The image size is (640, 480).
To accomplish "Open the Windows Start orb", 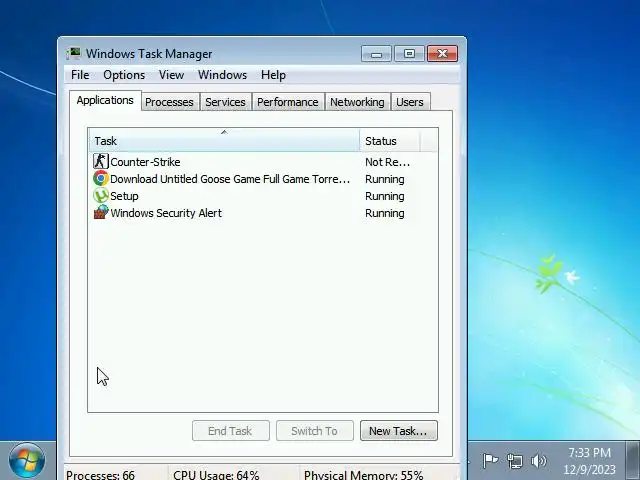I will click(x=27, y=460).
